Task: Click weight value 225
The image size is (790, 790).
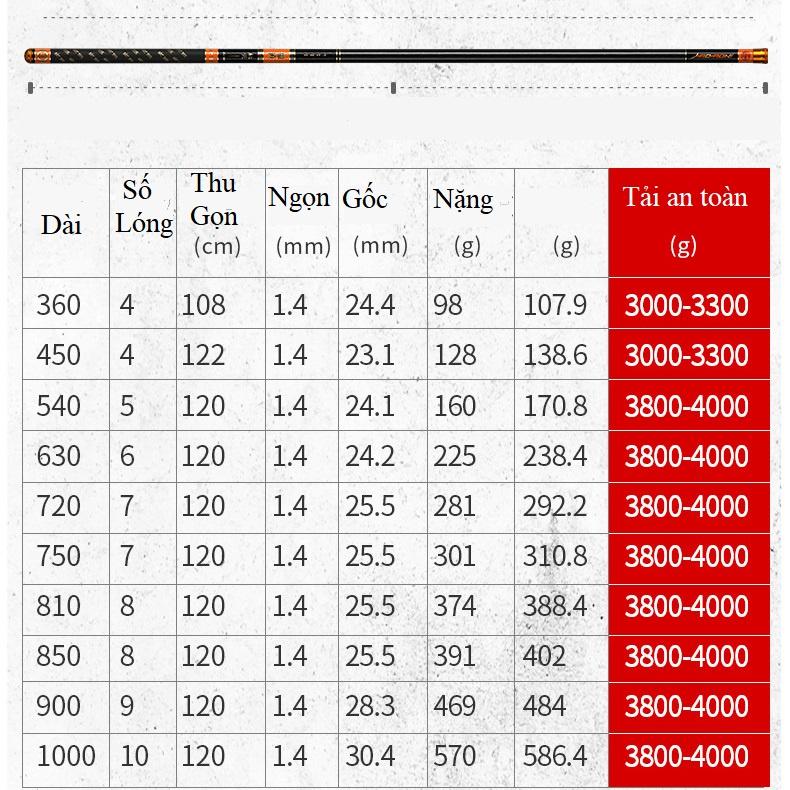Action: point(454,456)
